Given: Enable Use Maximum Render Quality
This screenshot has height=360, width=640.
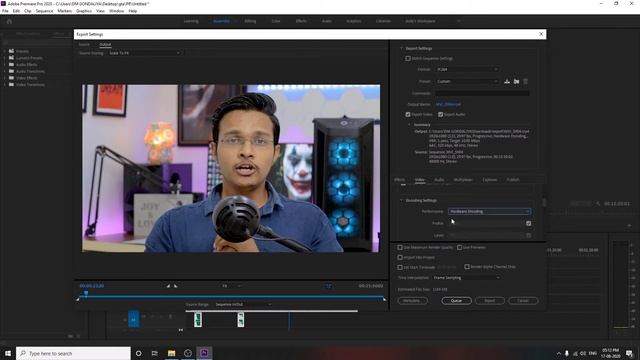Looking at the screenshot, I should pyautogui.click(x=400, y=247).
